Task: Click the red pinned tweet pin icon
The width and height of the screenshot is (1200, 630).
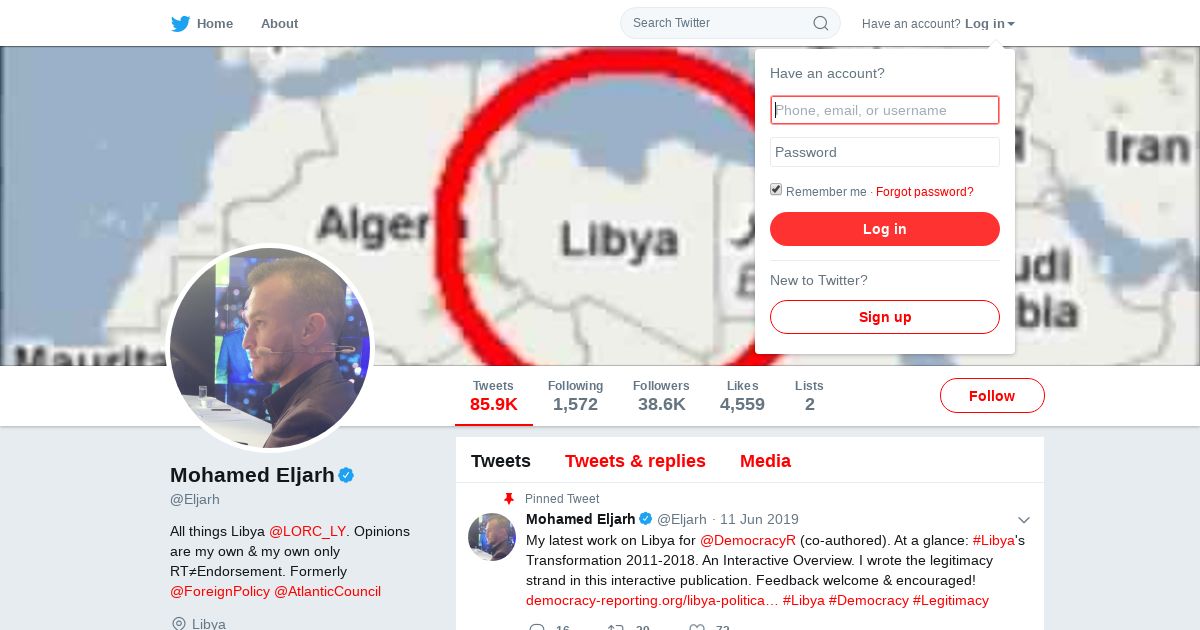Action: click(x=508, y=498)
